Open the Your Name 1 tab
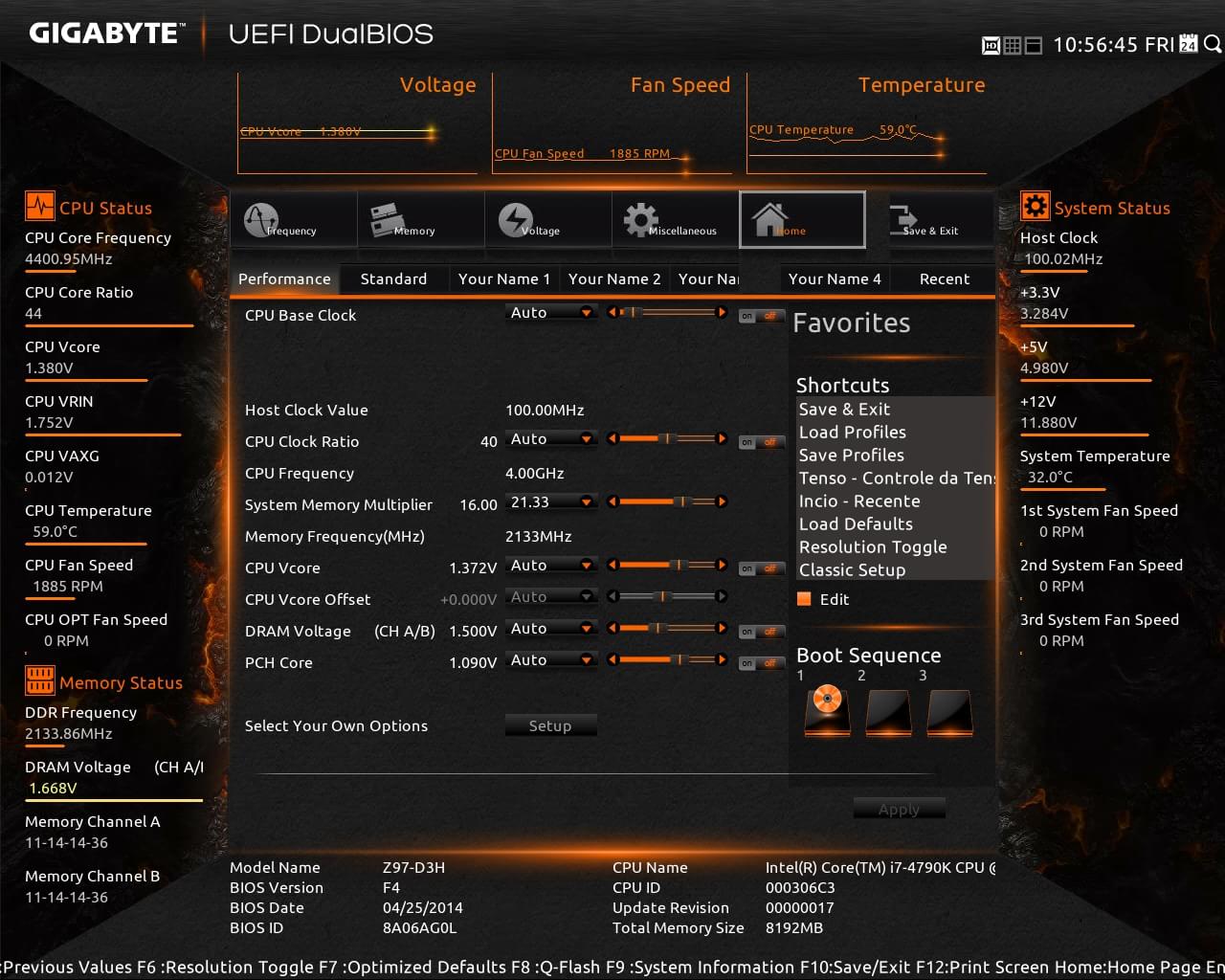1225x980 pixels. pos(504,278)
